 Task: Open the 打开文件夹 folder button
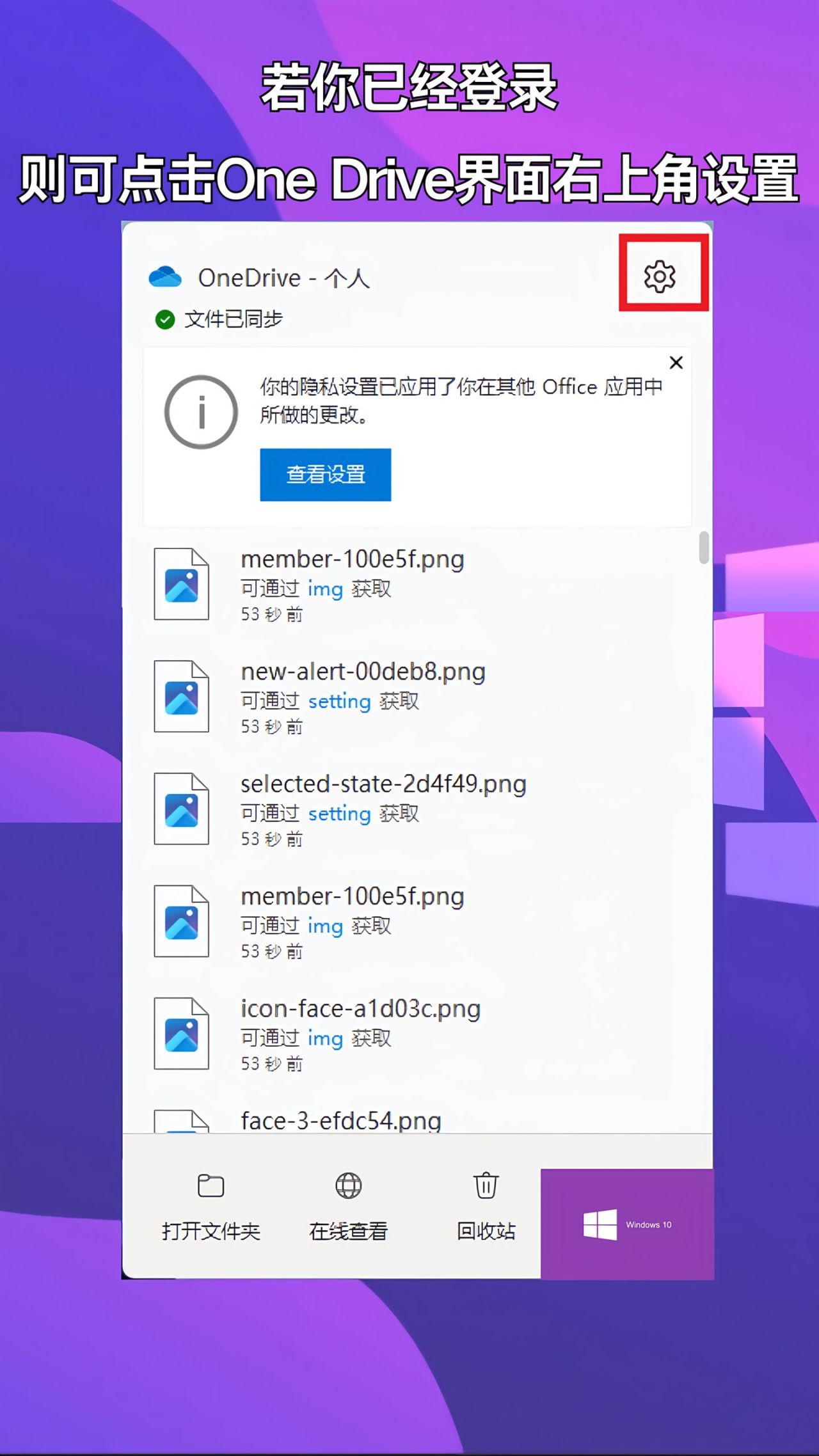211,1207
